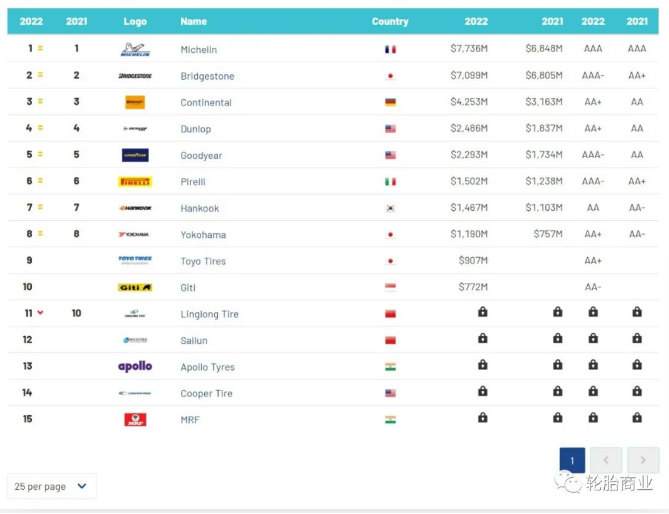Screen dimensions: 669x514
Task: Click the South Korean flag in Hankook row
Action: pos(390,208)
